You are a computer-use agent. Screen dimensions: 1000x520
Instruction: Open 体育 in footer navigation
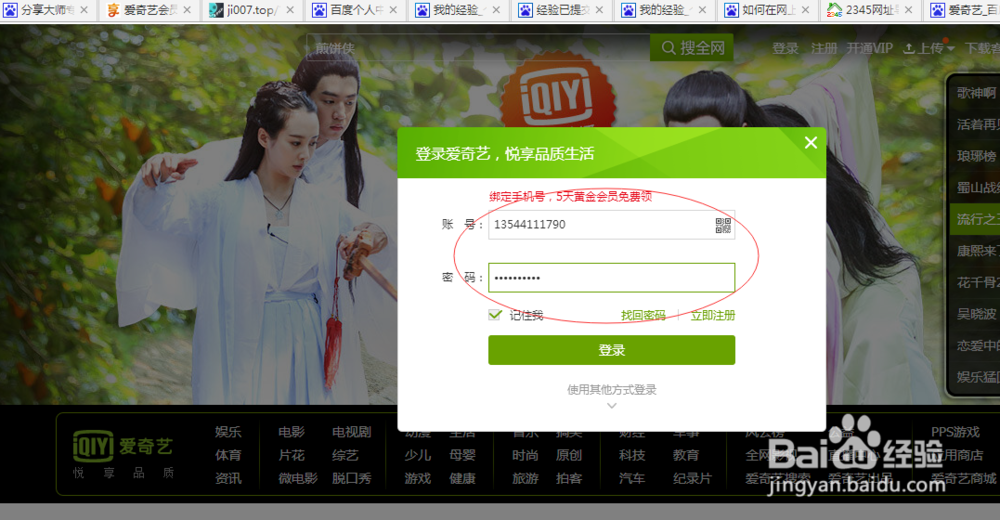click(x=228, y=455)
